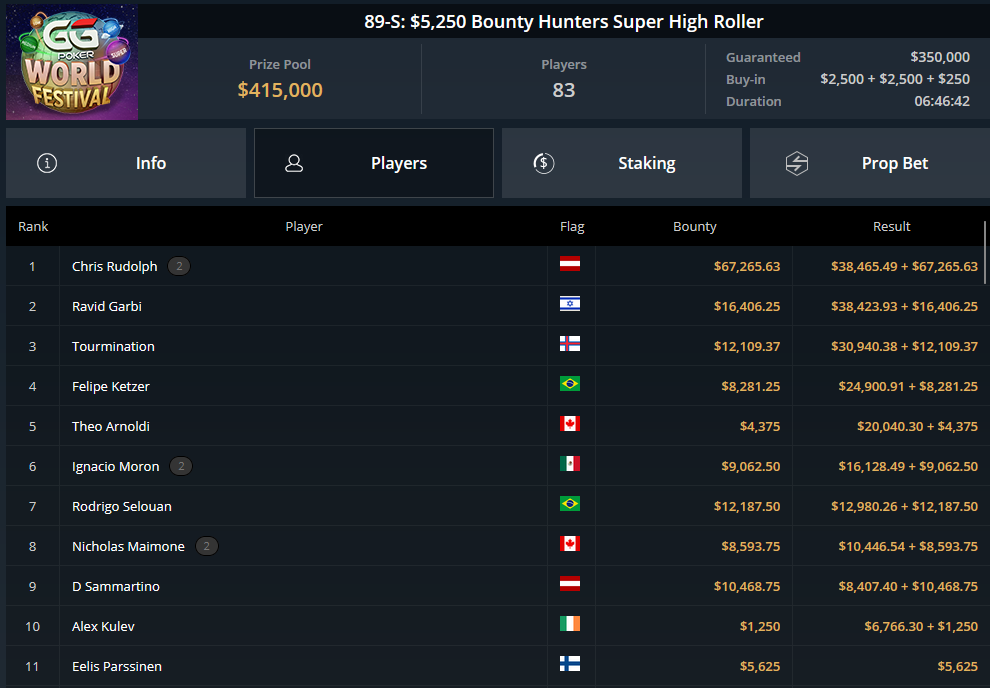Screen dimensions: 990x688
Task: Sort by the Player column header
Action: 304,227
